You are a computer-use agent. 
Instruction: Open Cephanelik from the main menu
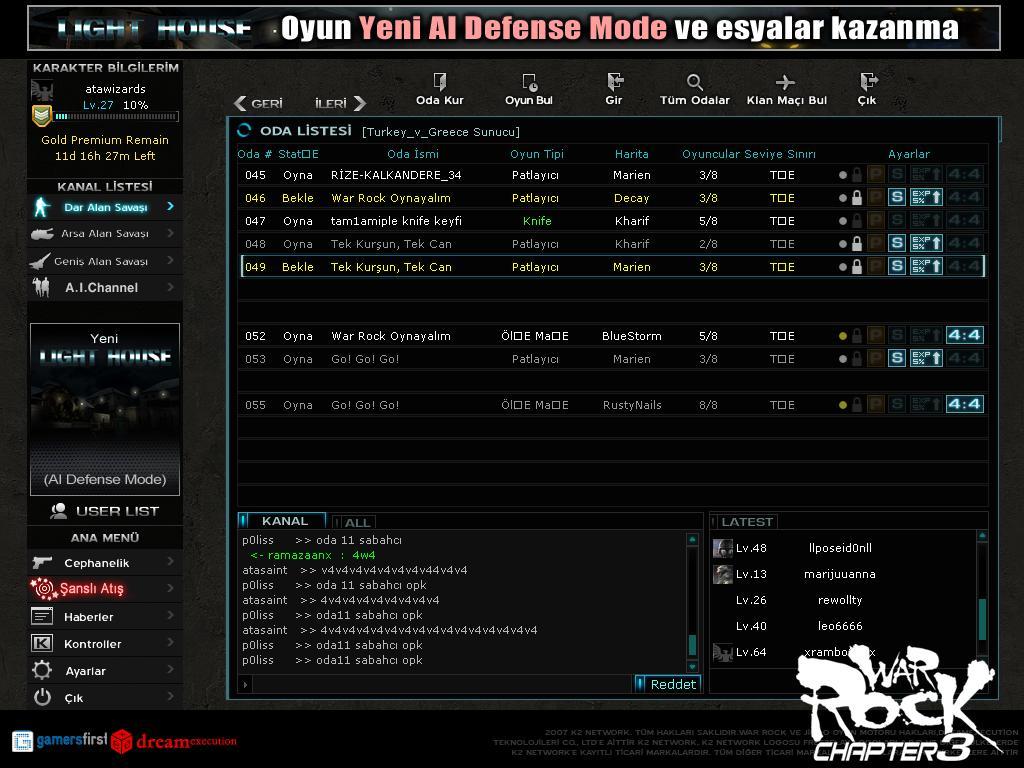(104, 563)
